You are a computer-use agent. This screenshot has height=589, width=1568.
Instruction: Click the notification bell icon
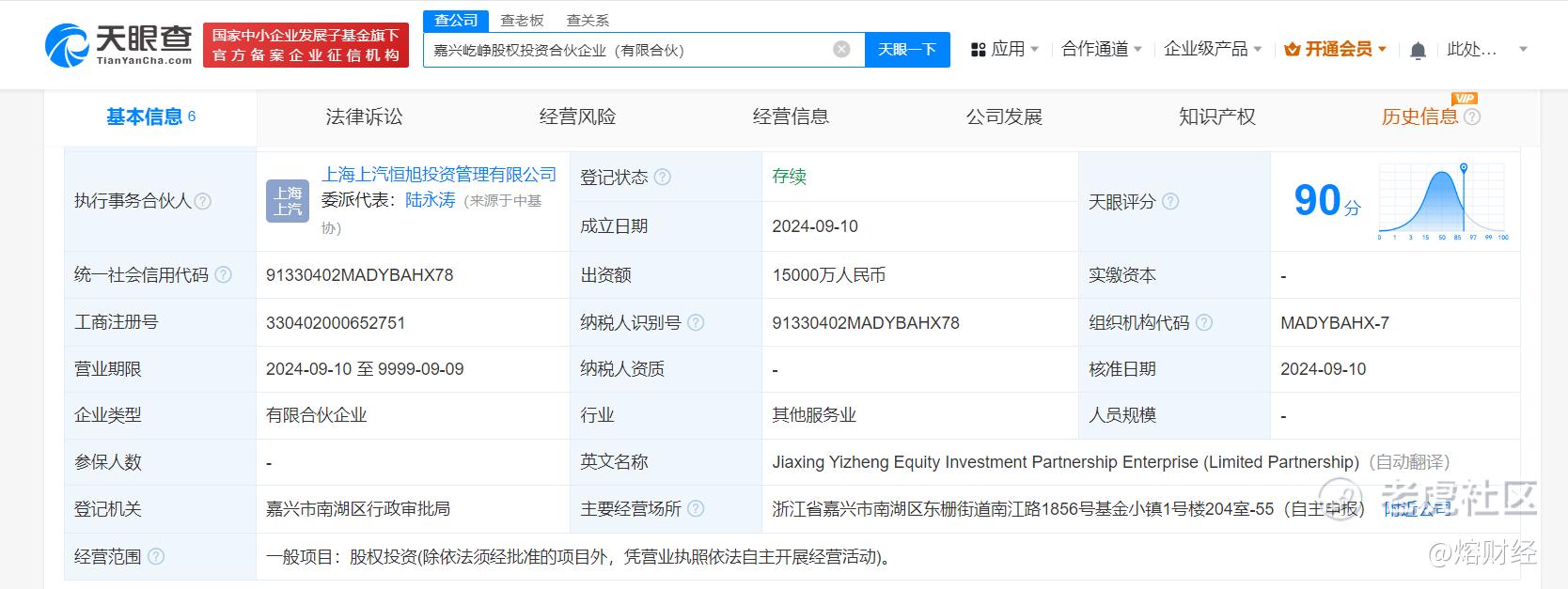(1418, 50)
